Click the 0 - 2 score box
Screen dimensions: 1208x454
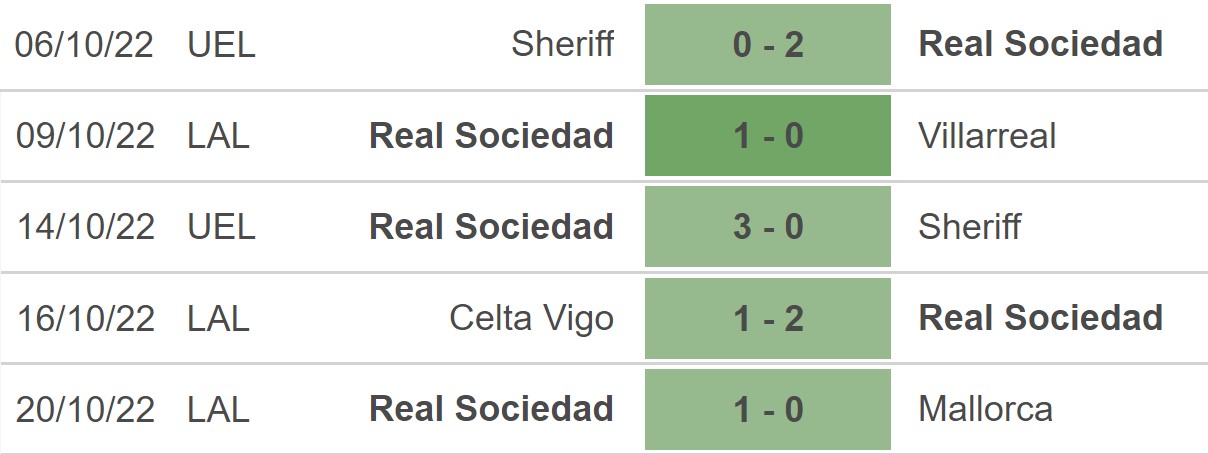pos(767,44)
